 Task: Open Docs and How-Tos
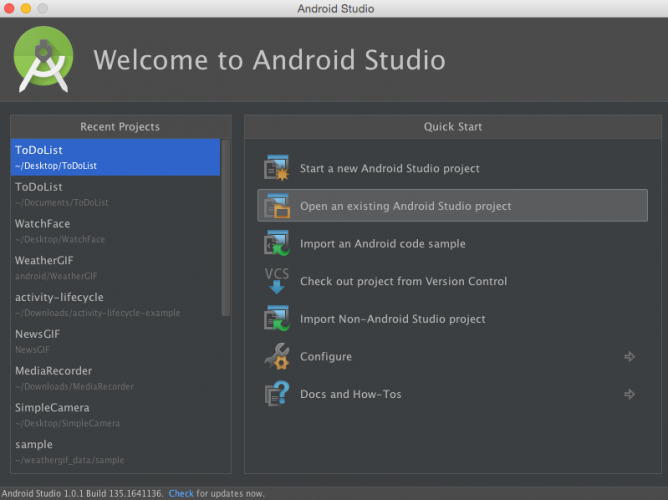click(452, 394)
